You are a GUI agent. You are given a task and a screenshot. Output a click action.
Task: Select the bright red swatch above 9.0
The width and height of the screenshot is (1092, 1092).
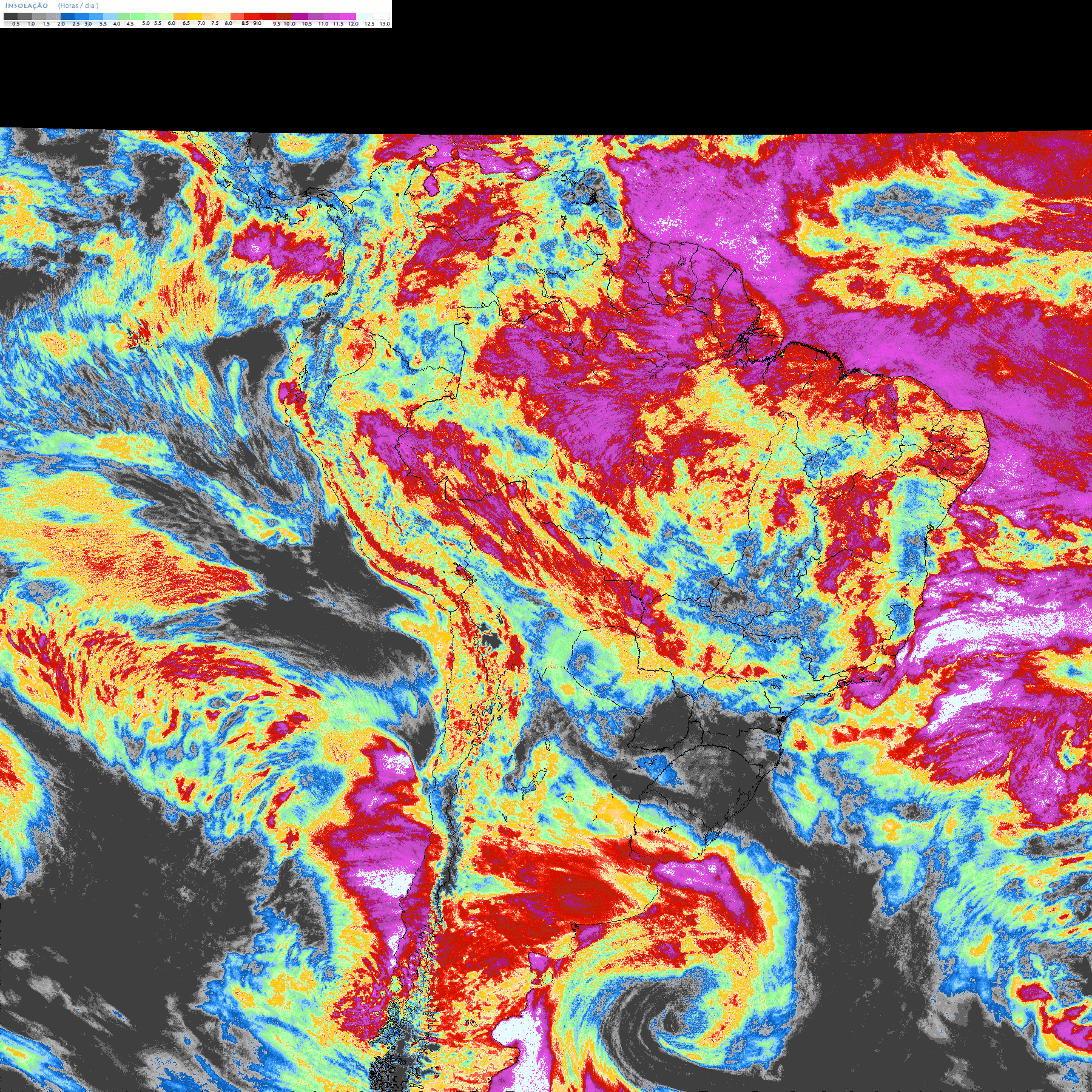(252, 16)
